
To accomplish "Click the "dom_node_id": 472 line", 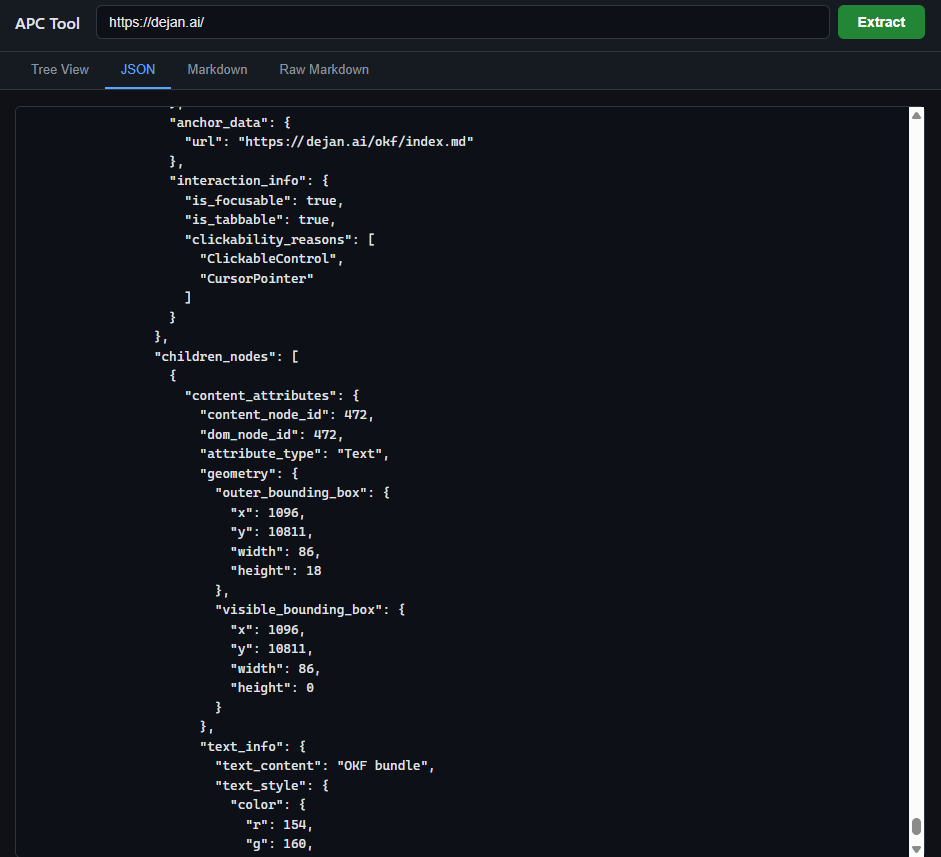I will (x=272, y=435).
